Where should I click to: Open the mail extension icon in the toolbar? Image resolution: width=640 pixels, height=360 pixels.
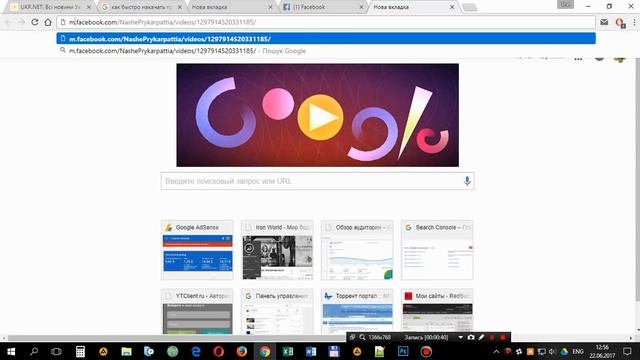(x=604, y=22)
